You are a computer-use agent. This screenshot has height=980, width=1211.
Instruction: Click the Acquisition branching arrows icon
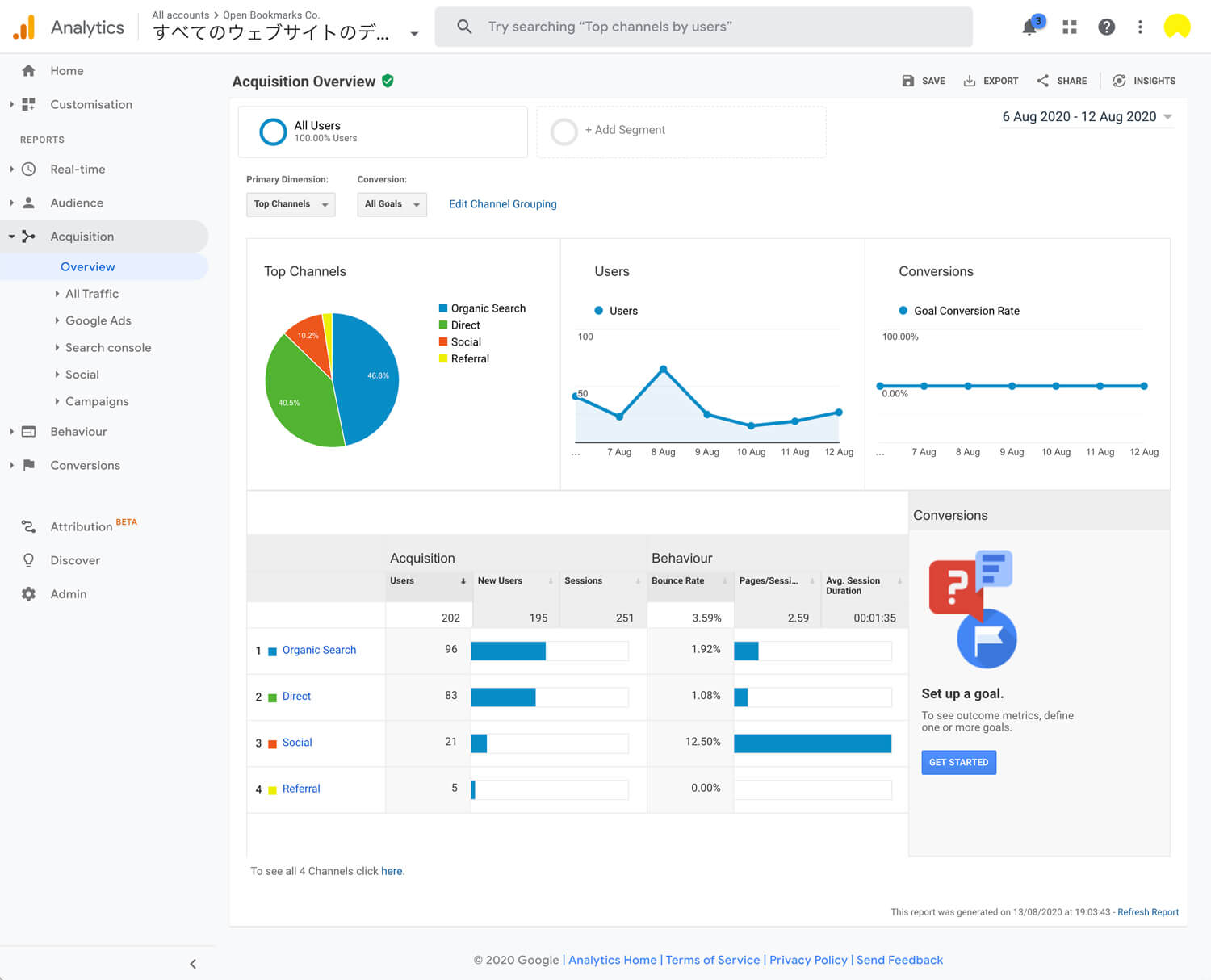(x=29, y=237)
